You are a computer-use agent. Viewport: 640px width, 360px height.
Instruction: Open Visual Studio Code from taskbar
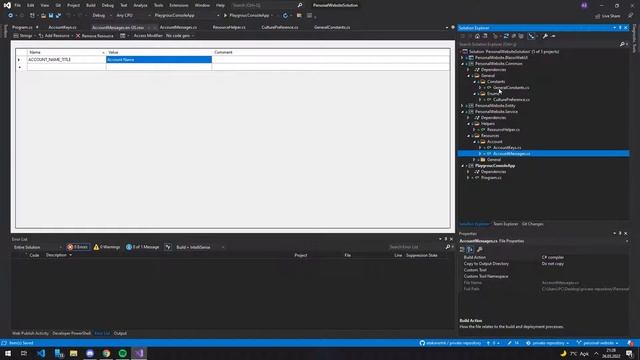coord(41,353)
